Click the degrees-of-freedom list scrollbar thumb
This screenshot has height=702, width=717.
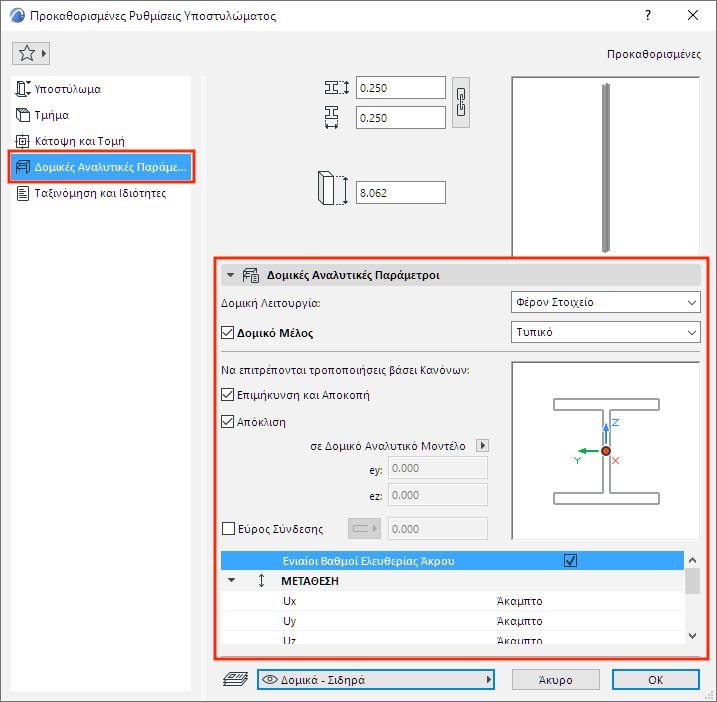[x=692, y=581]
